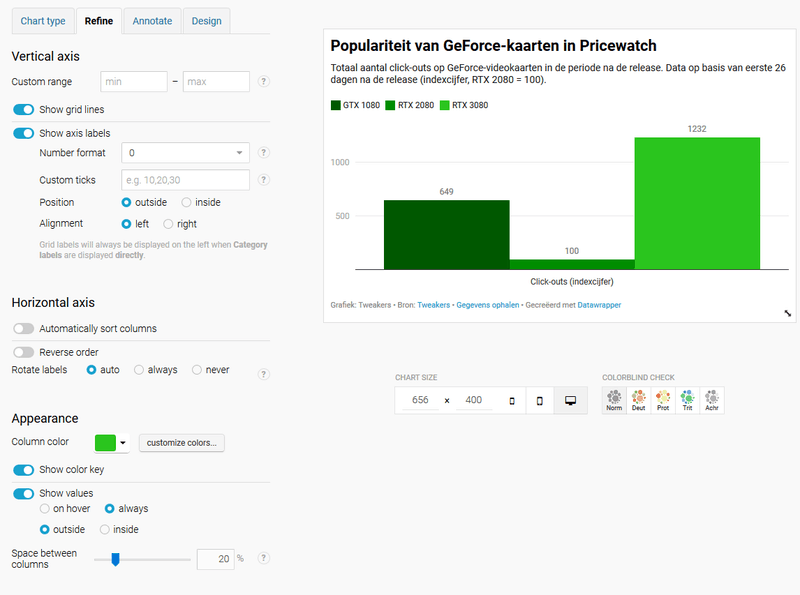Switch to the Design tab
Viewport: 800px width, 595px height.
pyautogui.click(x=207, y=21)
